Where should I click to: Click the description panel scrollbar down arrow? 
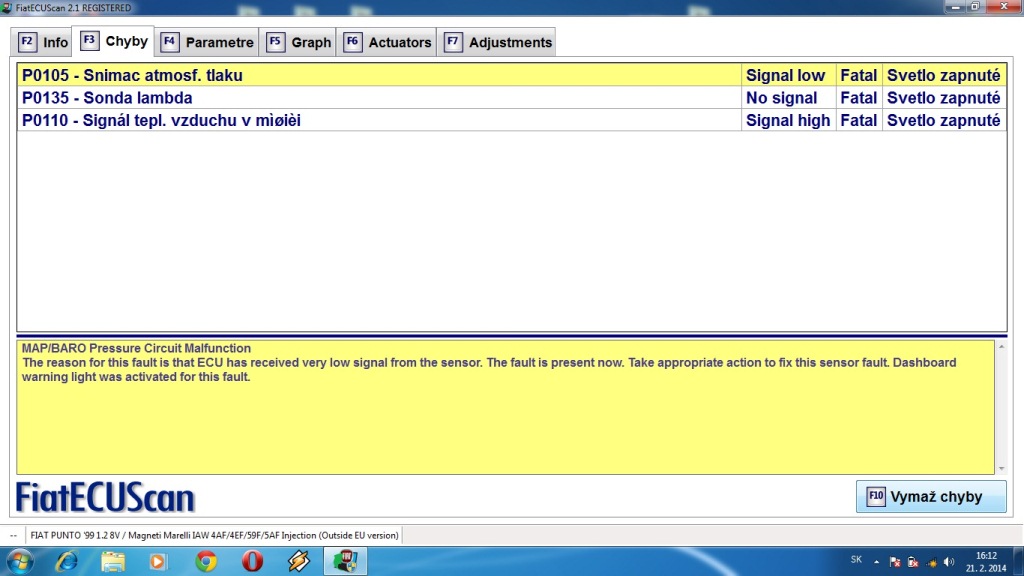[1001, 467]
